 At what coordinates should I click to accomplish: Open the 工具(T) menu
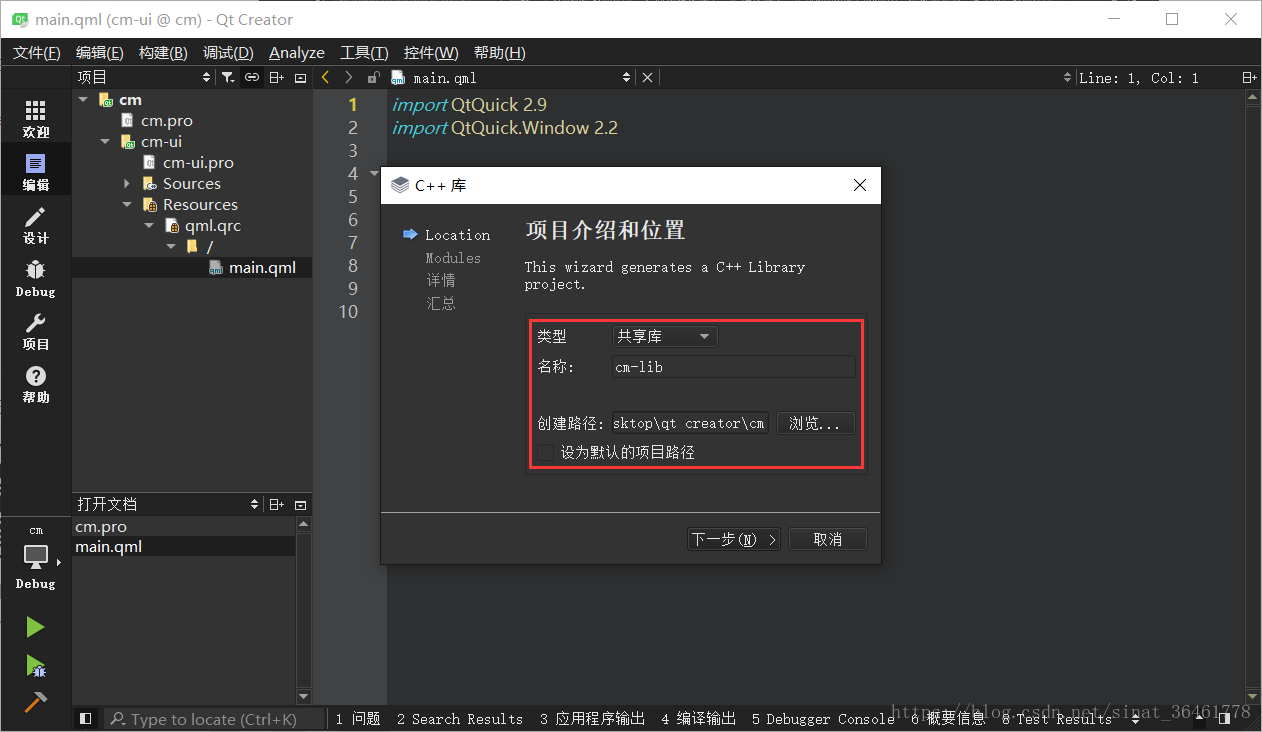click(x=364, y=52)
